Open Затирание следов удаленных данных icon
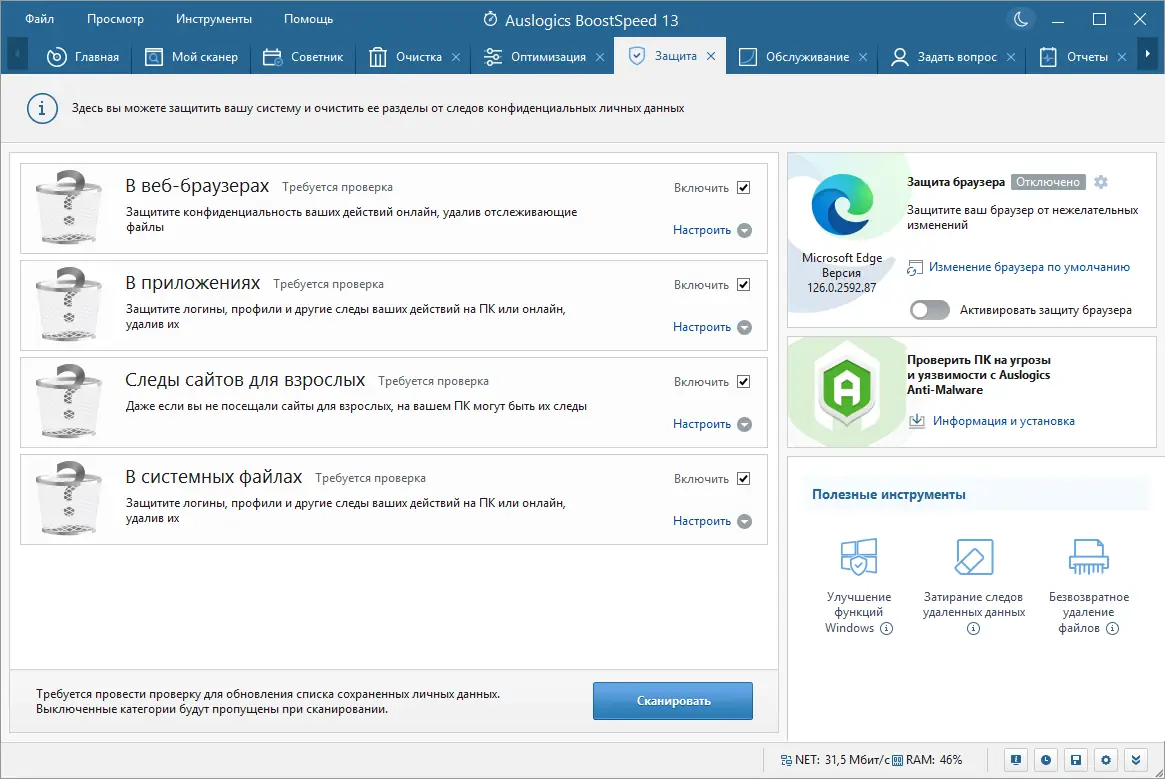Viewport: 1165px width, 779px height. pos(973,557)
